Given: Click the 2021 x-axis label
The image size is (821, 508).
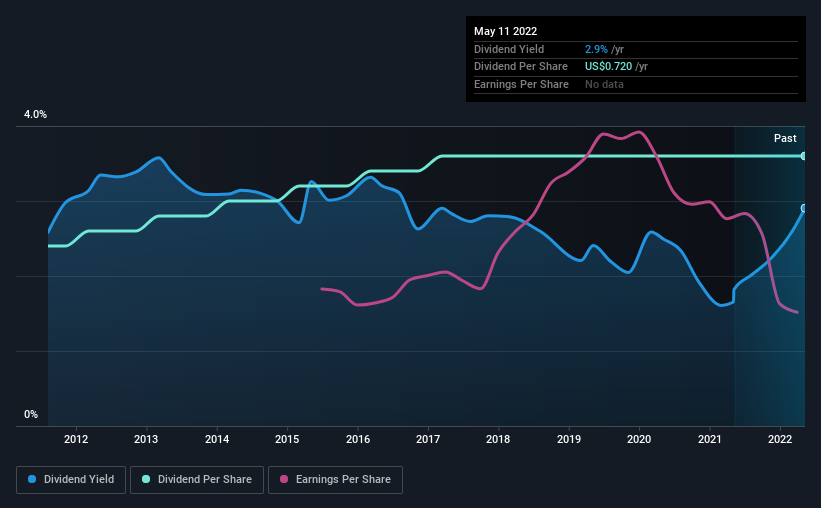Looking at the screenshot, I should point(709,439).
